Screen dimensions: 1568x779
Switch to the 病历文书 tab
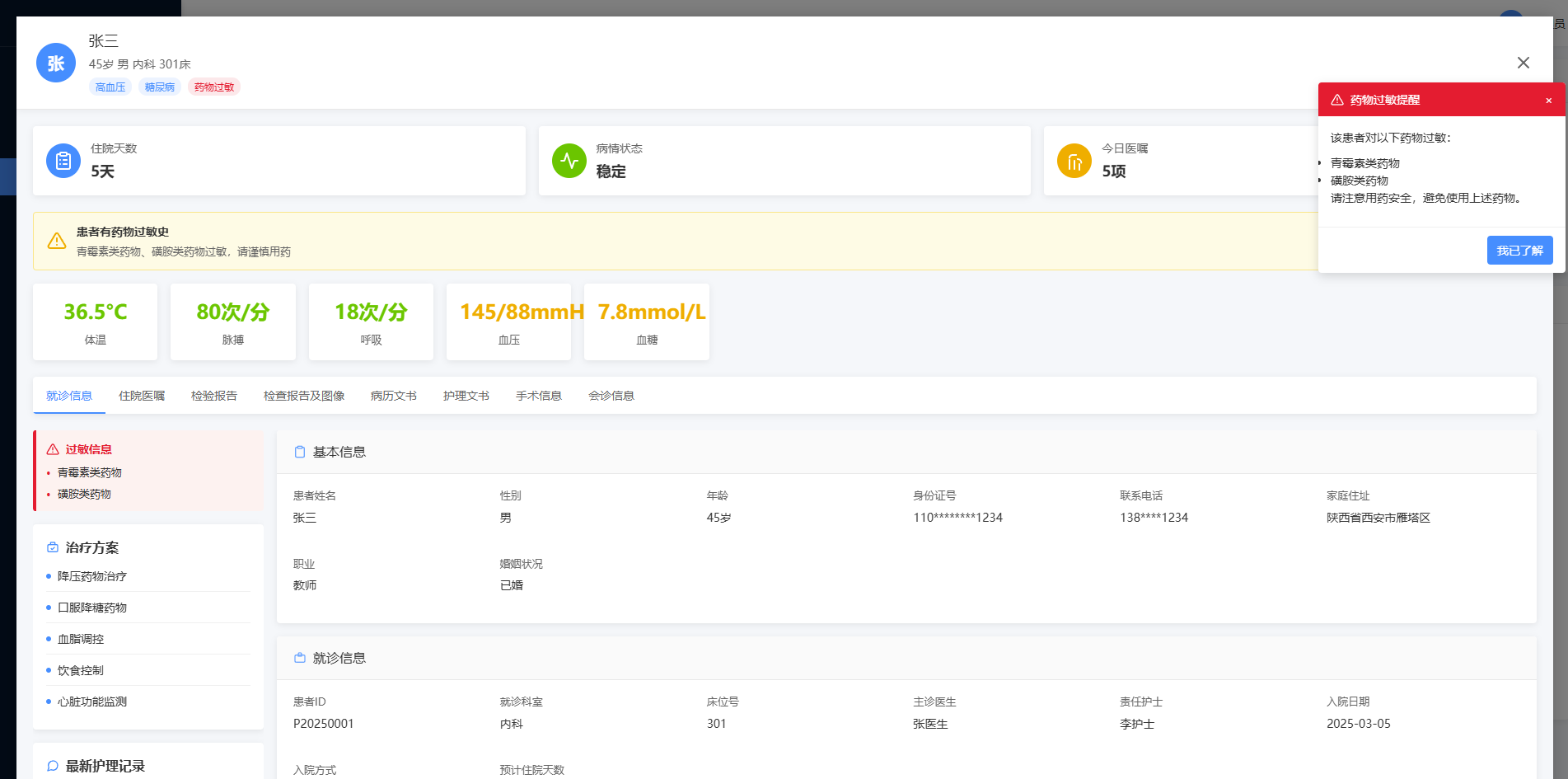click(394, 396)
